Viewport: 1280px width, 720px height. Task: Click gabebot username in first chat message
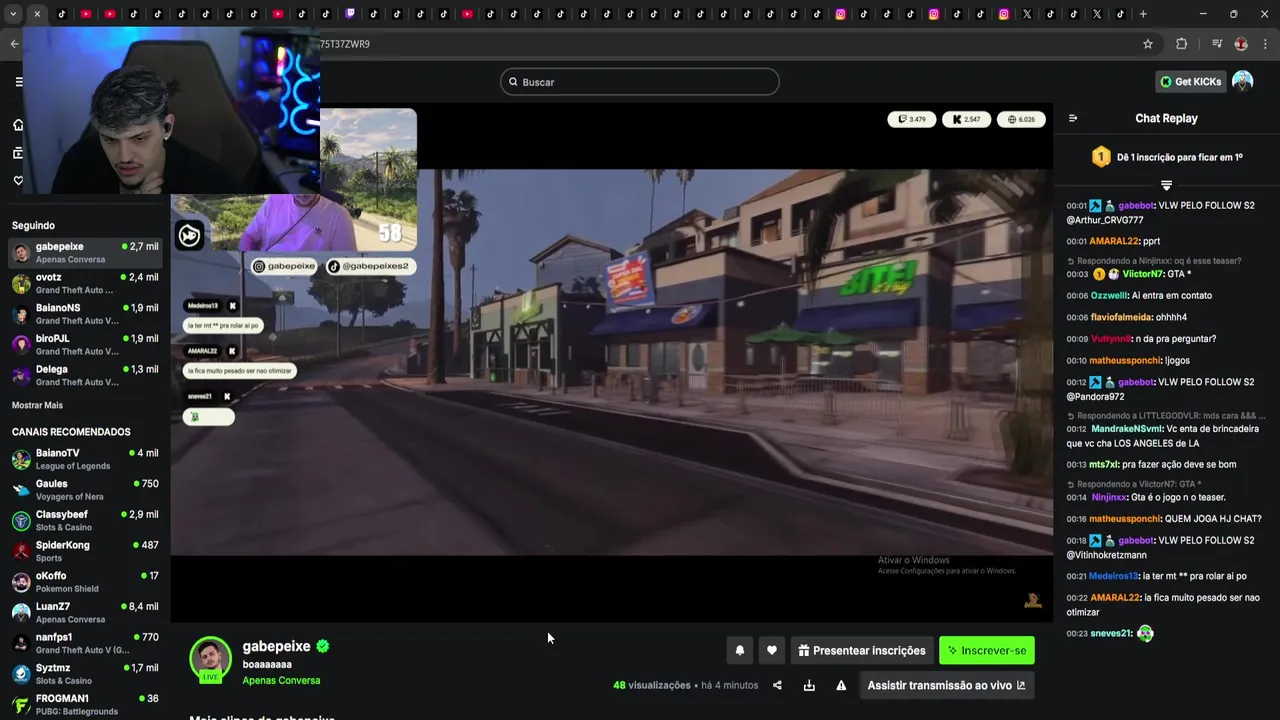[x=1136, y=205]
